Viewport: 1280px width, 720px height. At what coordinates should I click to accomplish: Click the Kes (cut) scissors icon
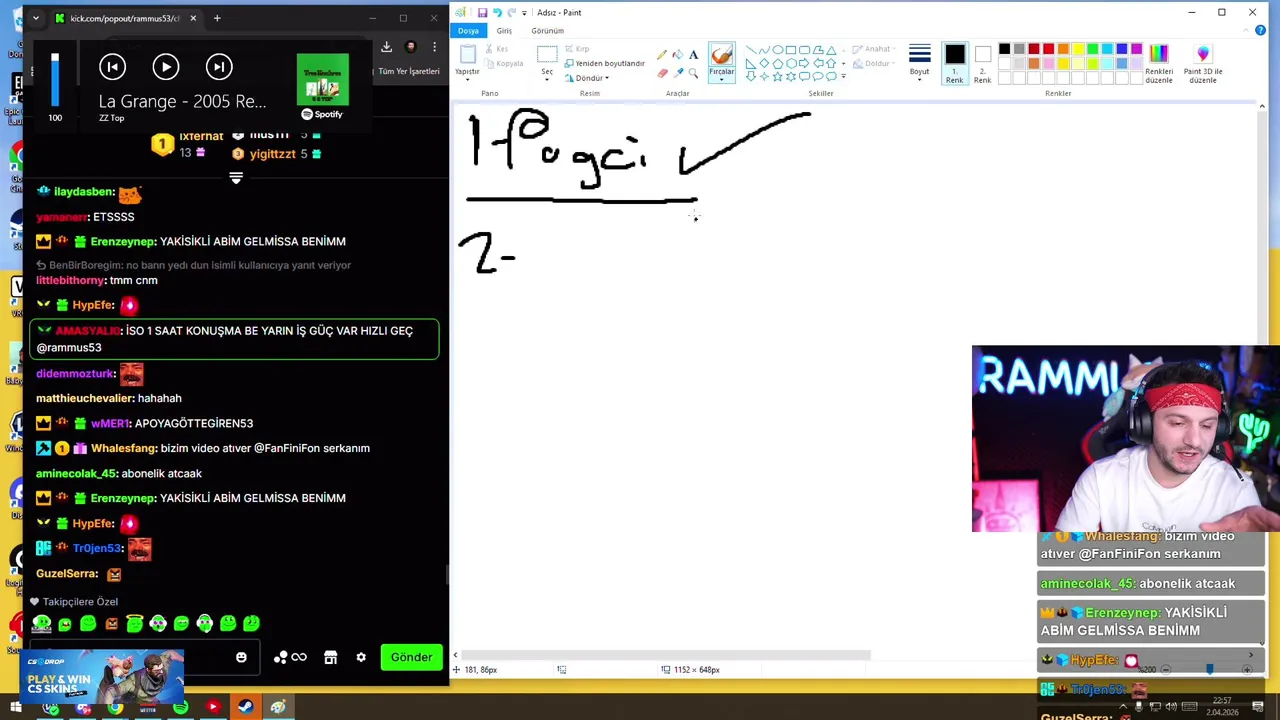(x=489, y=49)
